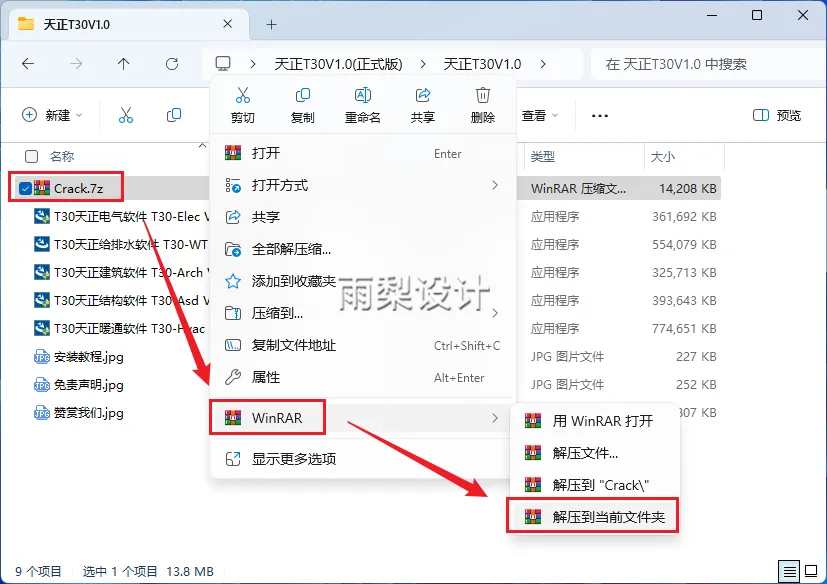Click the 14,208 KB size cell
827x584 pixels.
[687, 188]
